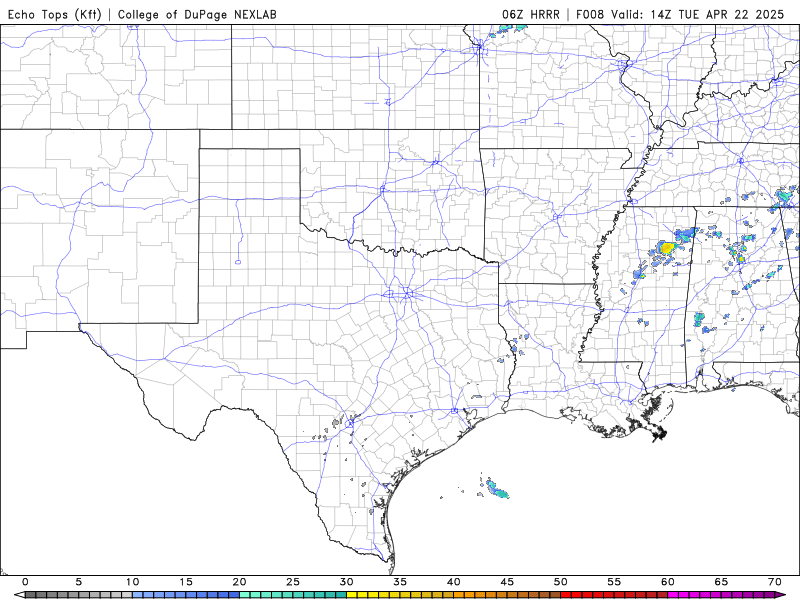Click the colorbar label '15'
Viewport: 800px width, 600px height.
[186, 582]
